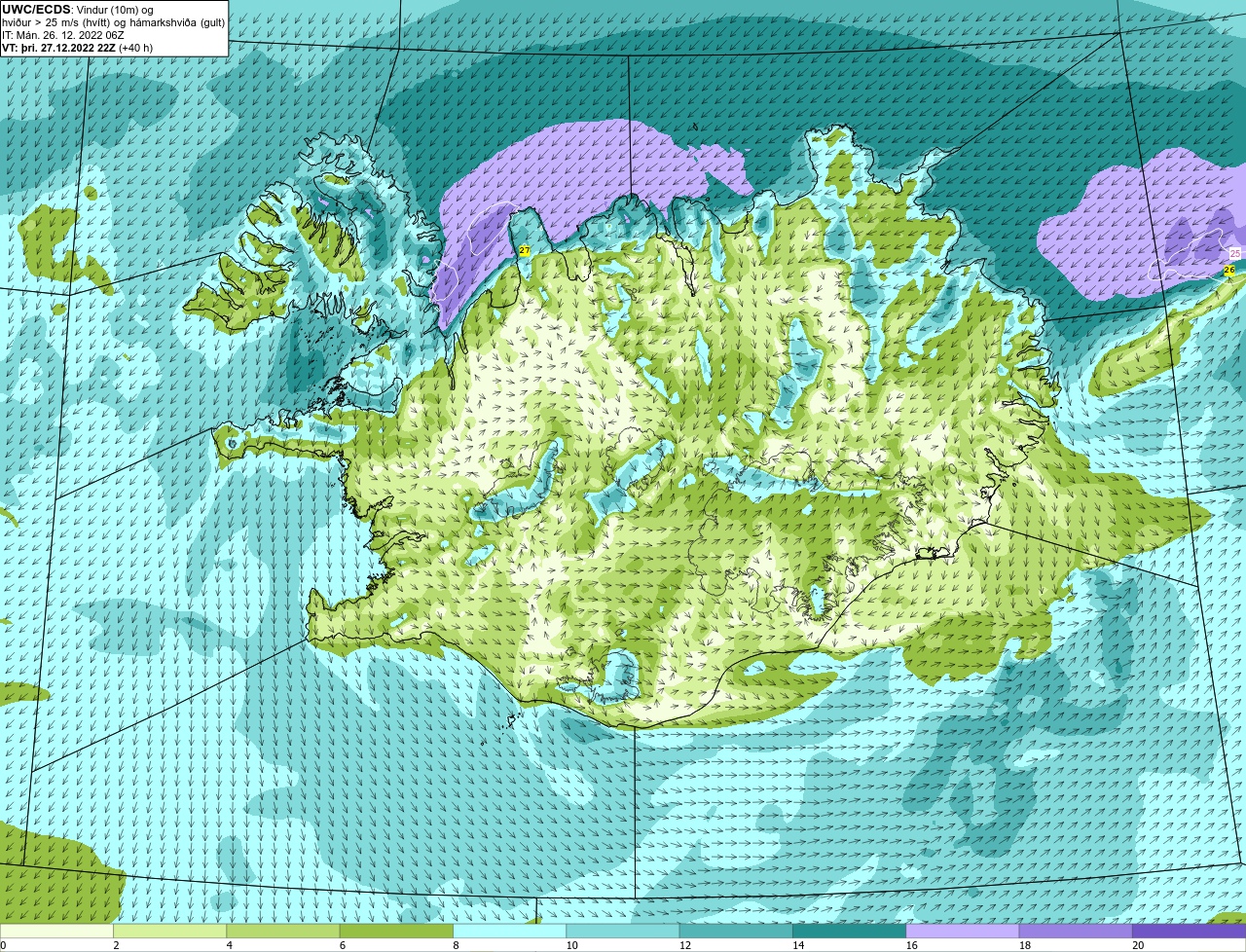Click the white gust label 25
The height and width of the screenshot is (952, 1246).
[1235, 253]
